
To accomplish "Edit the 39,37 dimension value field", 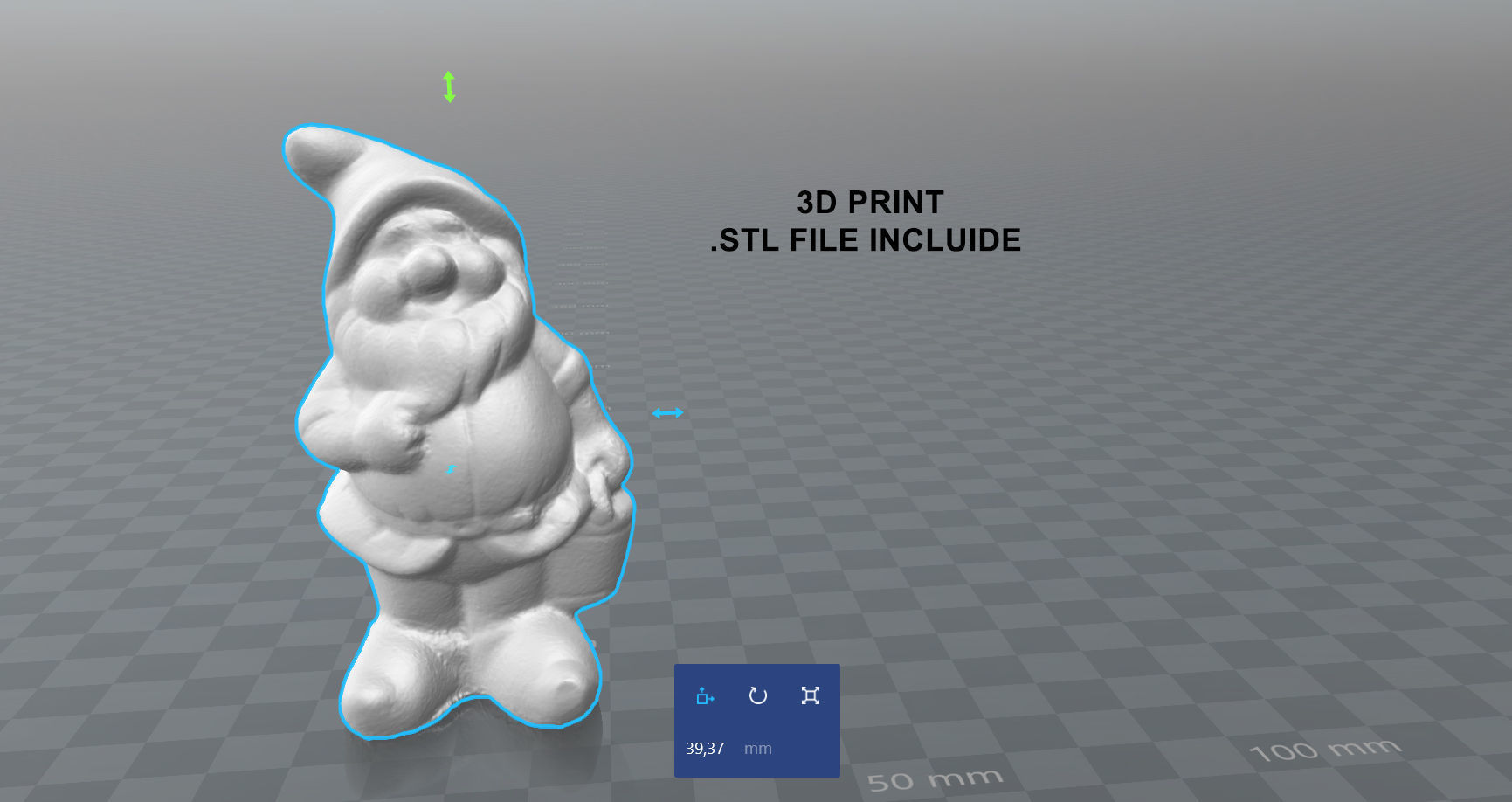I will 706,749.
